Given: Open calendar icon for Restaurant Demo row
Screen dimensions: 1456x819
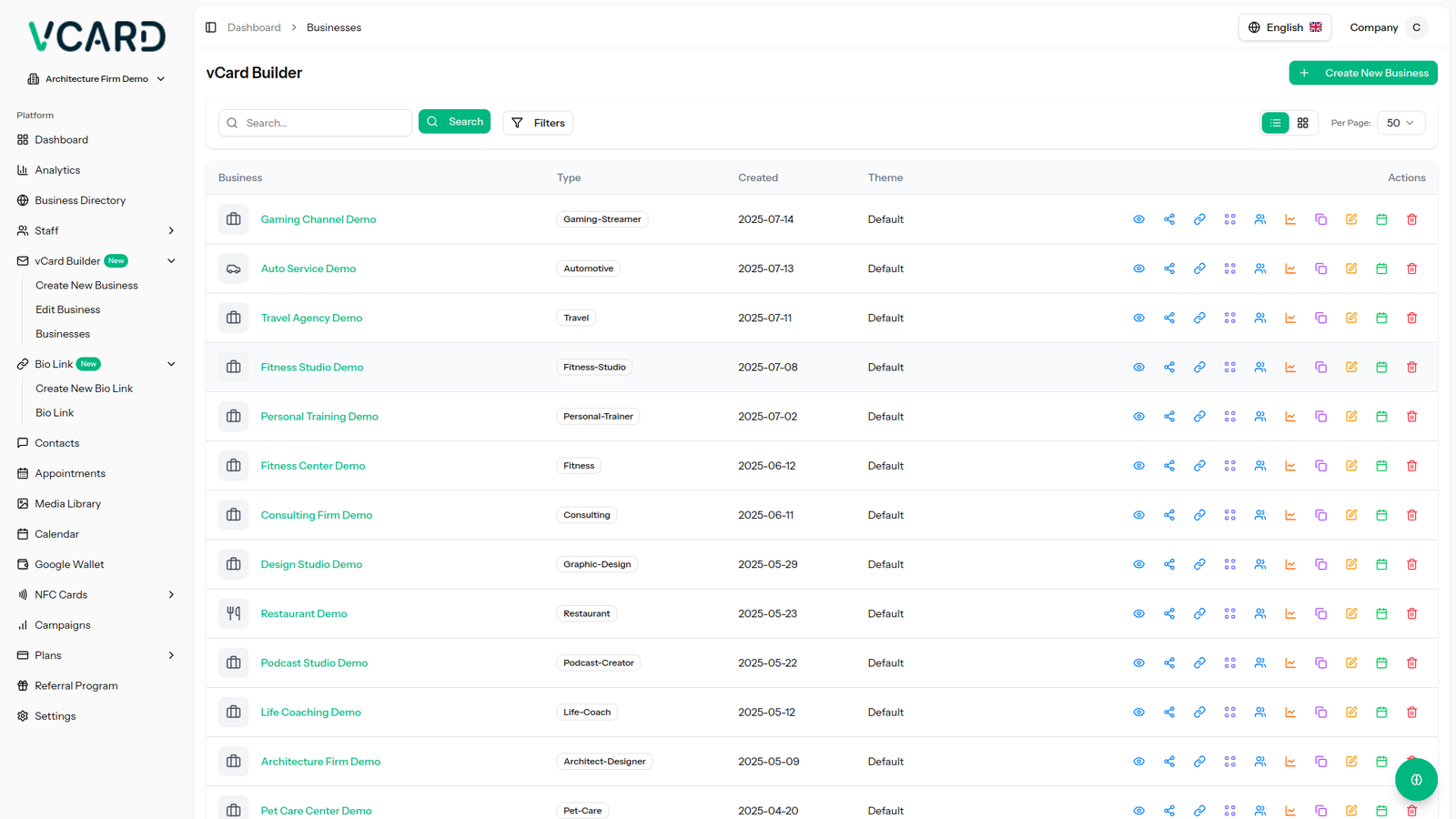Looking at the screenshot, I should [1381, 613].
